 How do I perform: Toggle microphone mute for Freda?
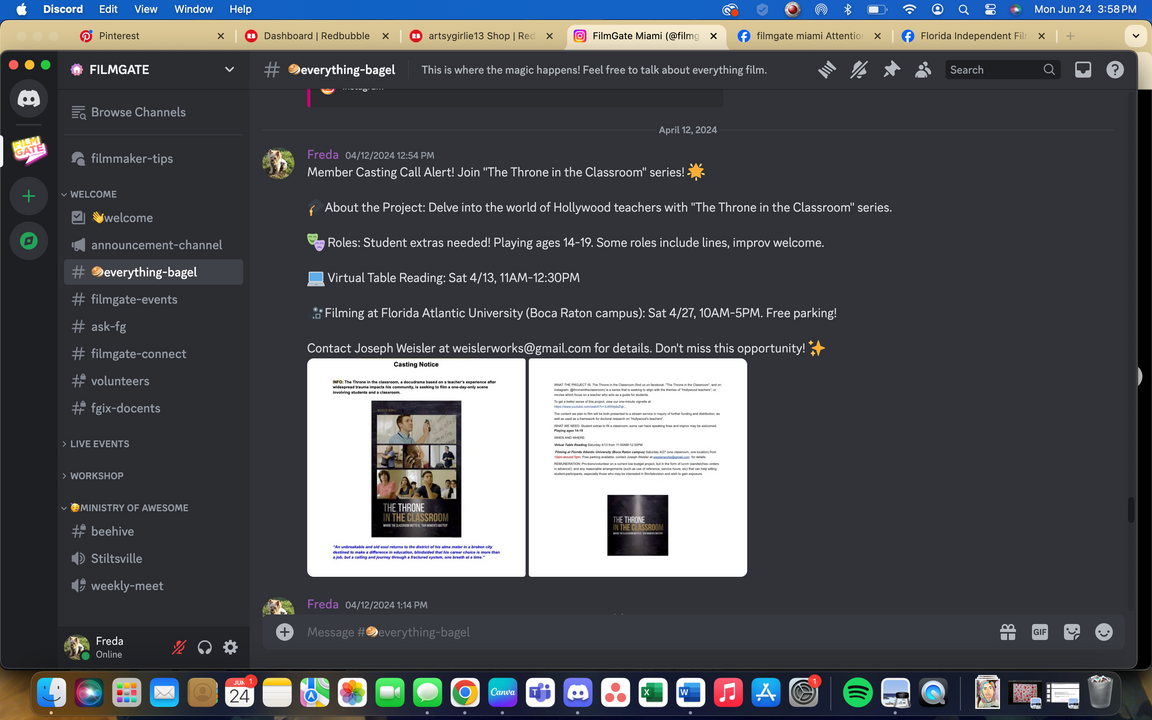[179, 647]
